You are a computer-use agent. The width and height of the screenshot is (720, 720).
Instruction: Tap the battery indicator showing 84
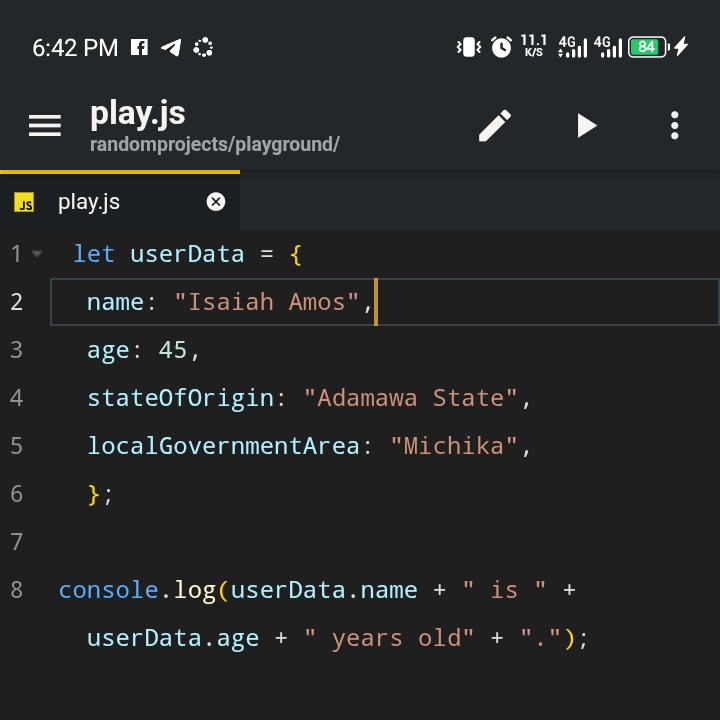pyautogui.click(x=648, y=47)
